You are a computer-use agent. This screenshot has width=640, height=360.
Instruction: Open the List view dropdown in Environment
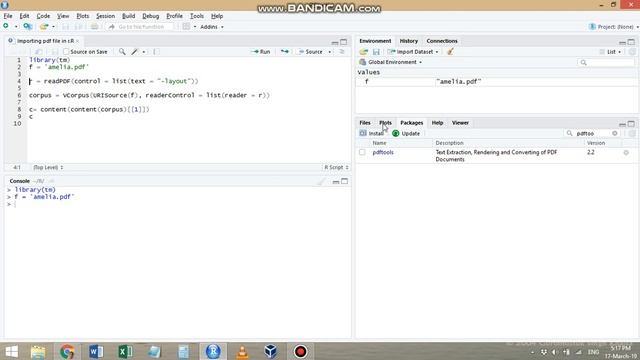coord(611,52)
